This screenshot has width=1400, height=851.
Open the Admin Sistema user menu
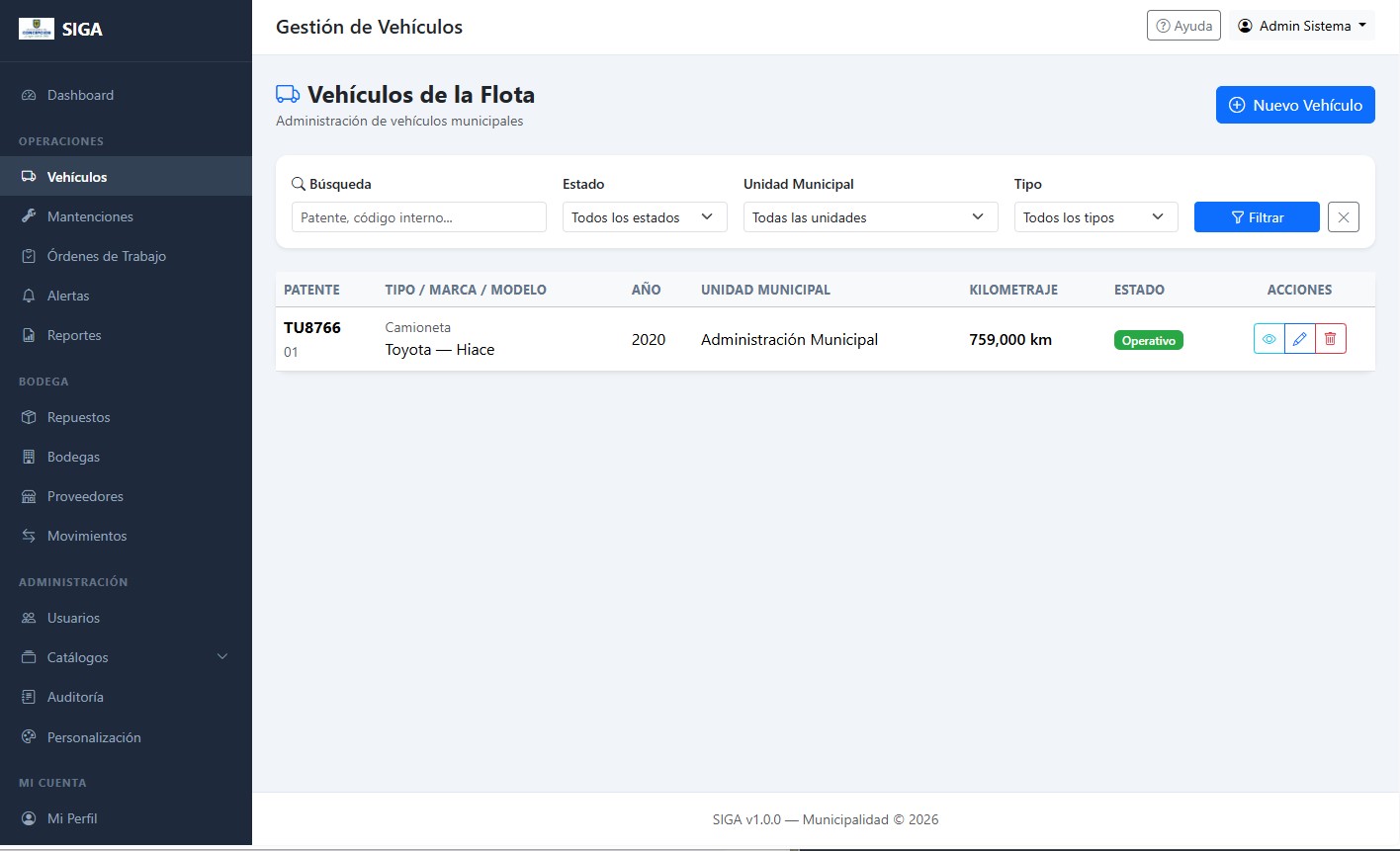pyautogui.click(x=1303, y=26)
